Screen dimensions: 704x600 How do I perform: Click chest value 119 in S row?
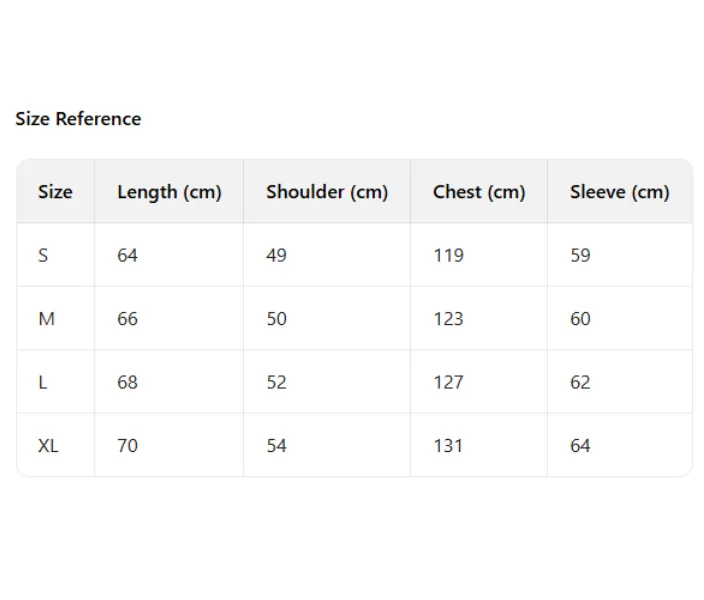pyautogui.click(x=448, y=255)
